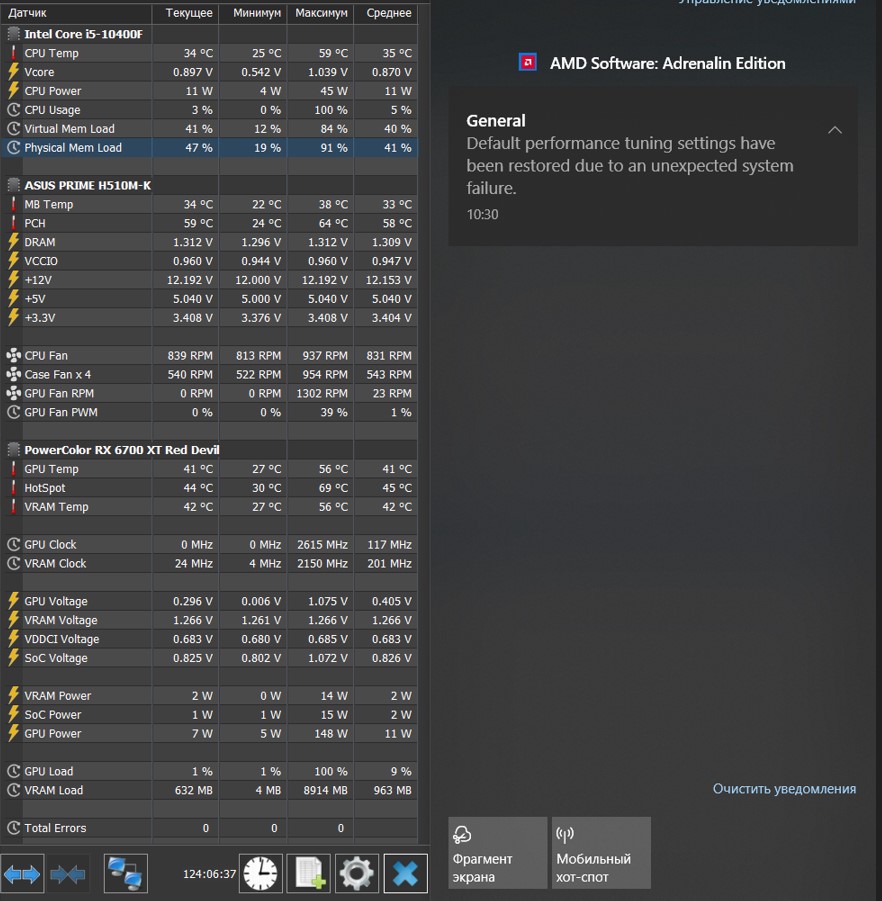Click the fan icon beside Case Fan x 4
Screen dimensions: 882x901
(x=13, y=374)
